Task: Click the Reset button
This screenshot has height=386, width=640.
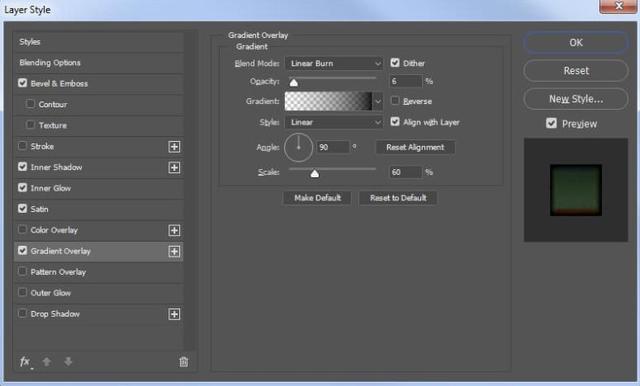Action: point(576,71)
